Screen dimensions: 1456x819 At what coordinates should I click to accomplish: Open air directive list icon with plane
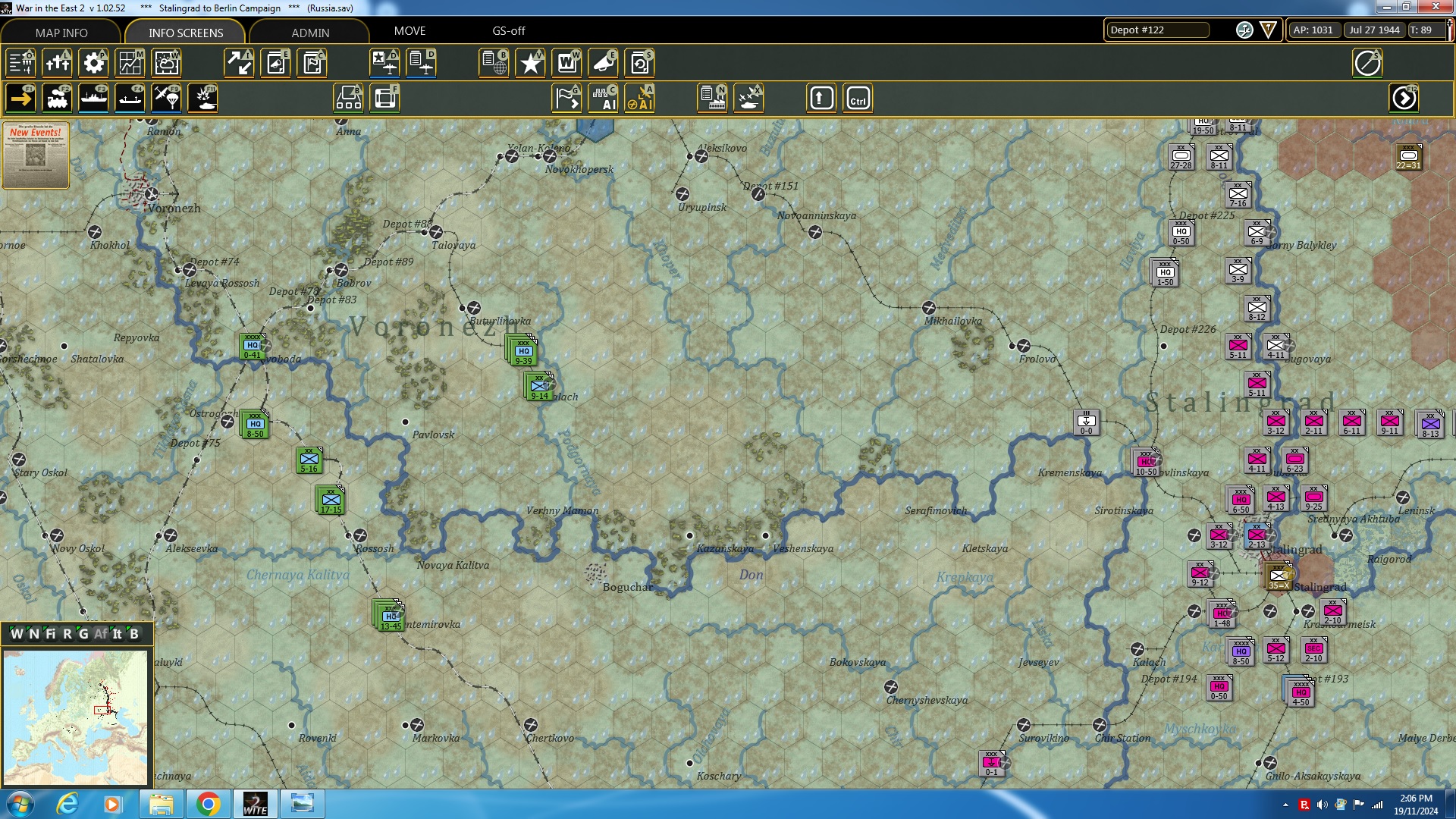pyautogui.click(x=422, y=63)
